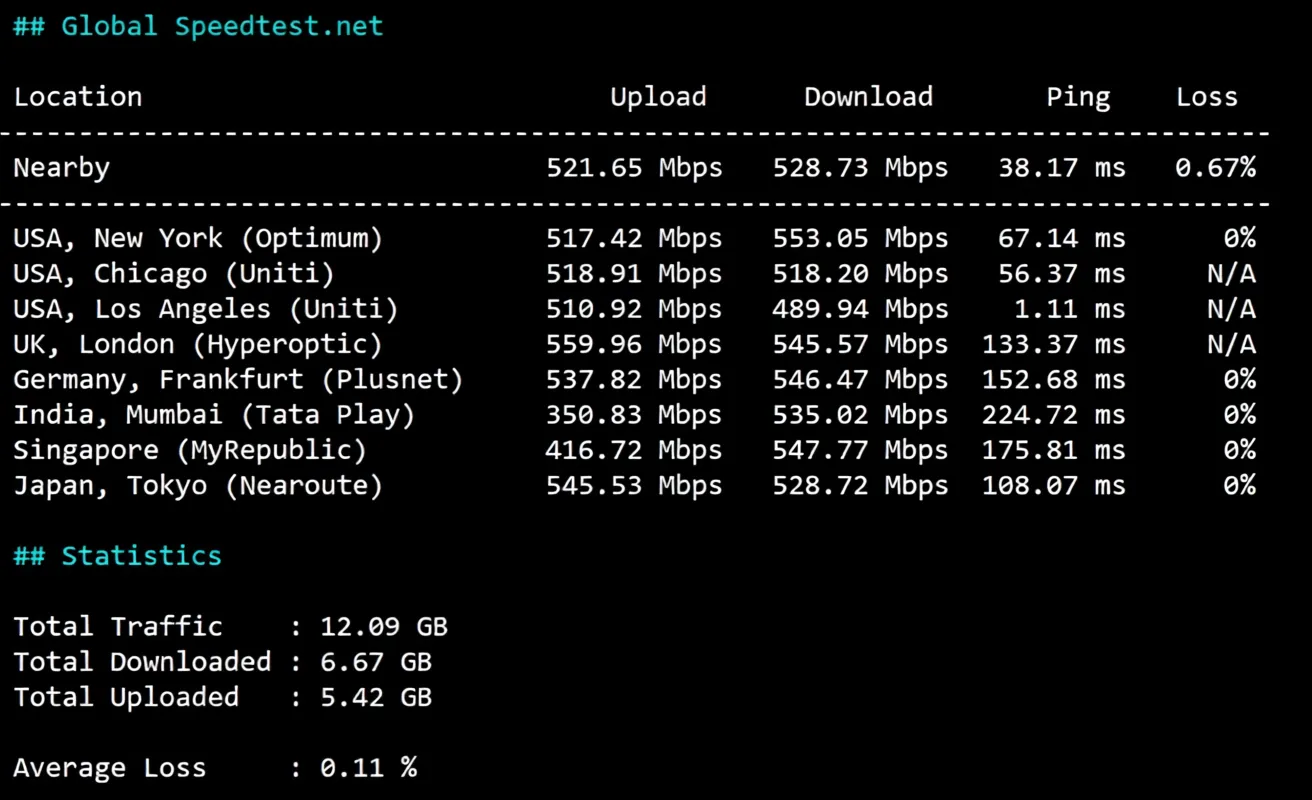Viewport: 1312px width, 800px height.
Task: Click the Upload column header
Action: pos(658,97)
